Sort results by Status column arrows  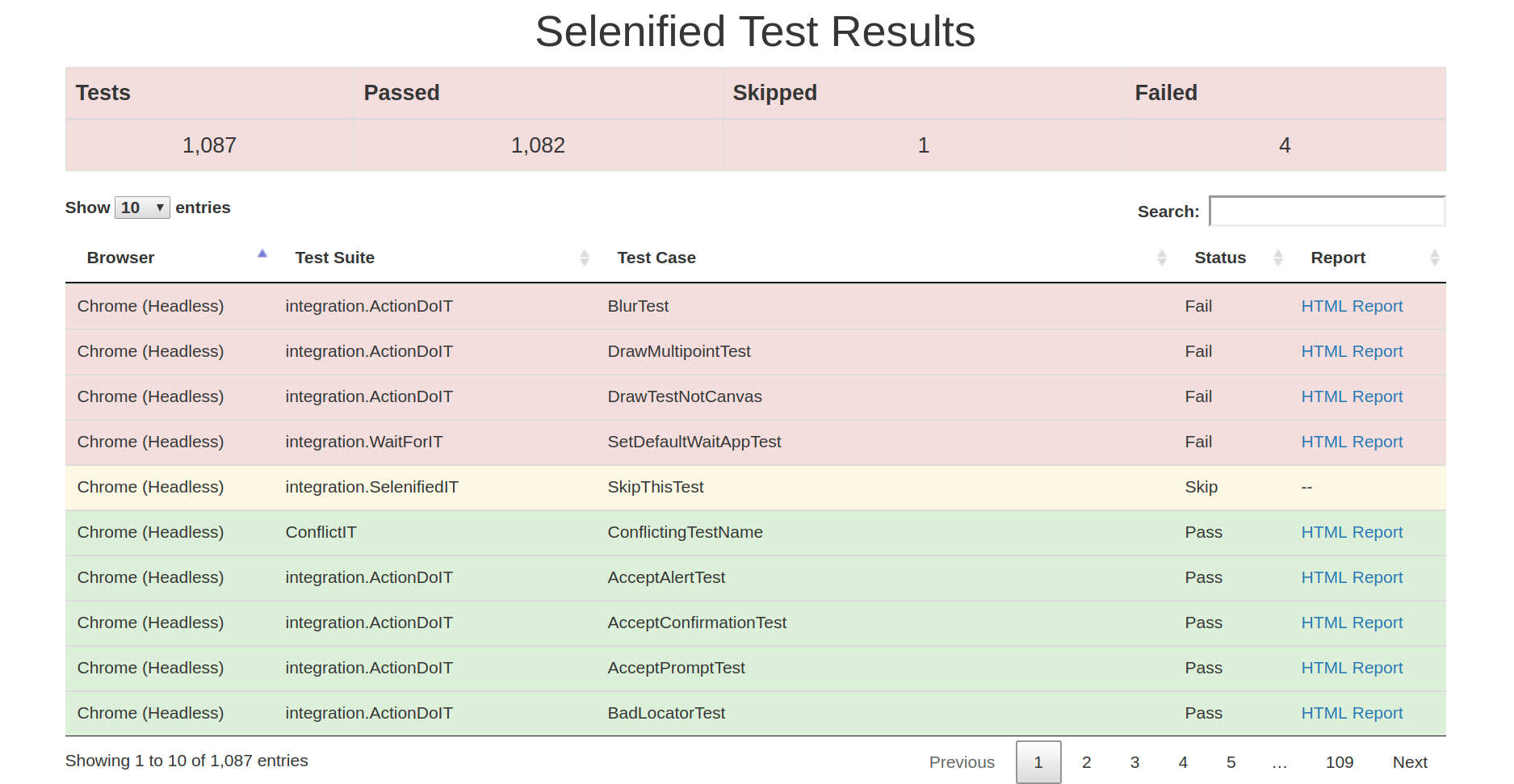tap(1277, 258)
